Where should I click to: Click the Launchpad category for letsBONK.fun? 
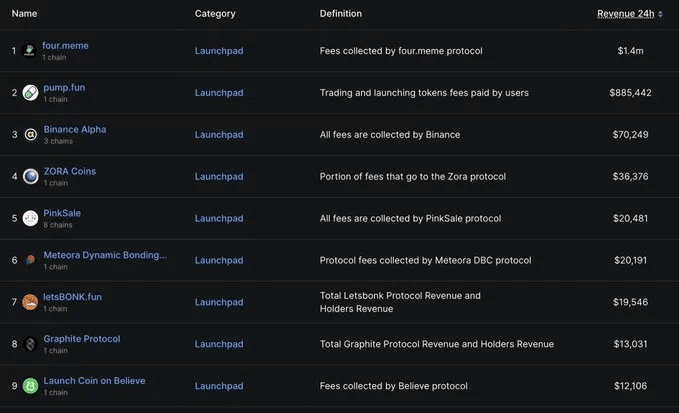(219, 302)
